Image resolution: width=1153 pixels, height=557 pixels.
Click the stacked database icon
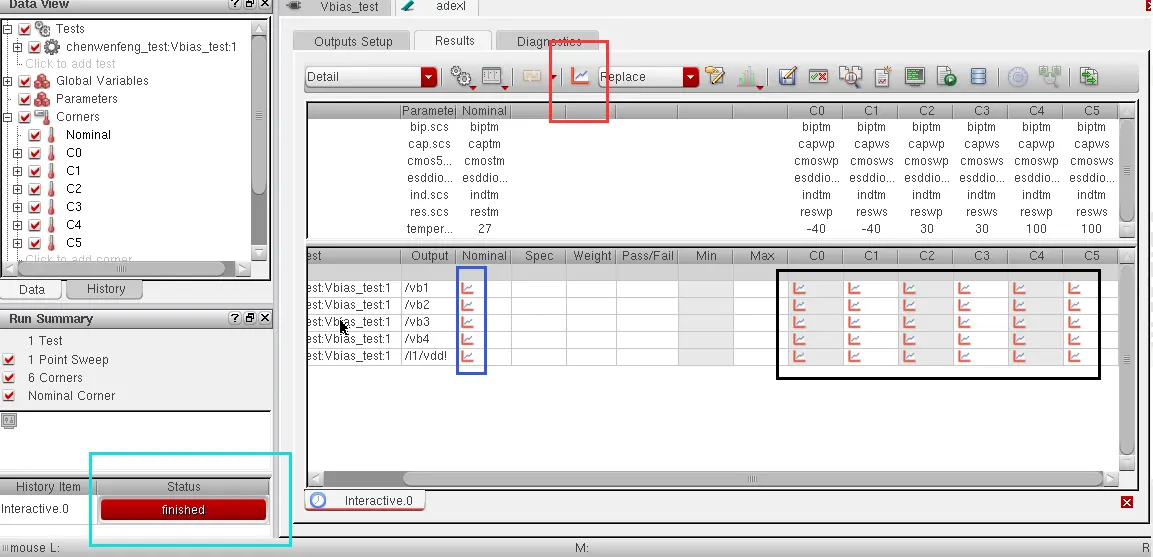[x=977, y=76]
